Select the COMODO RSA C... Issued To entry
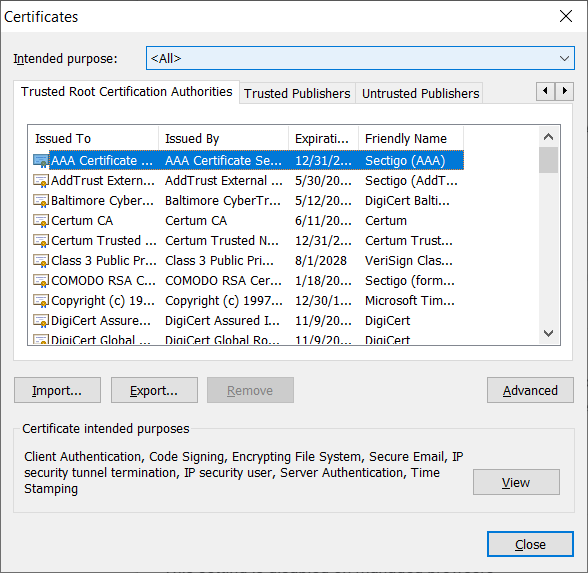 click(103, 281)
